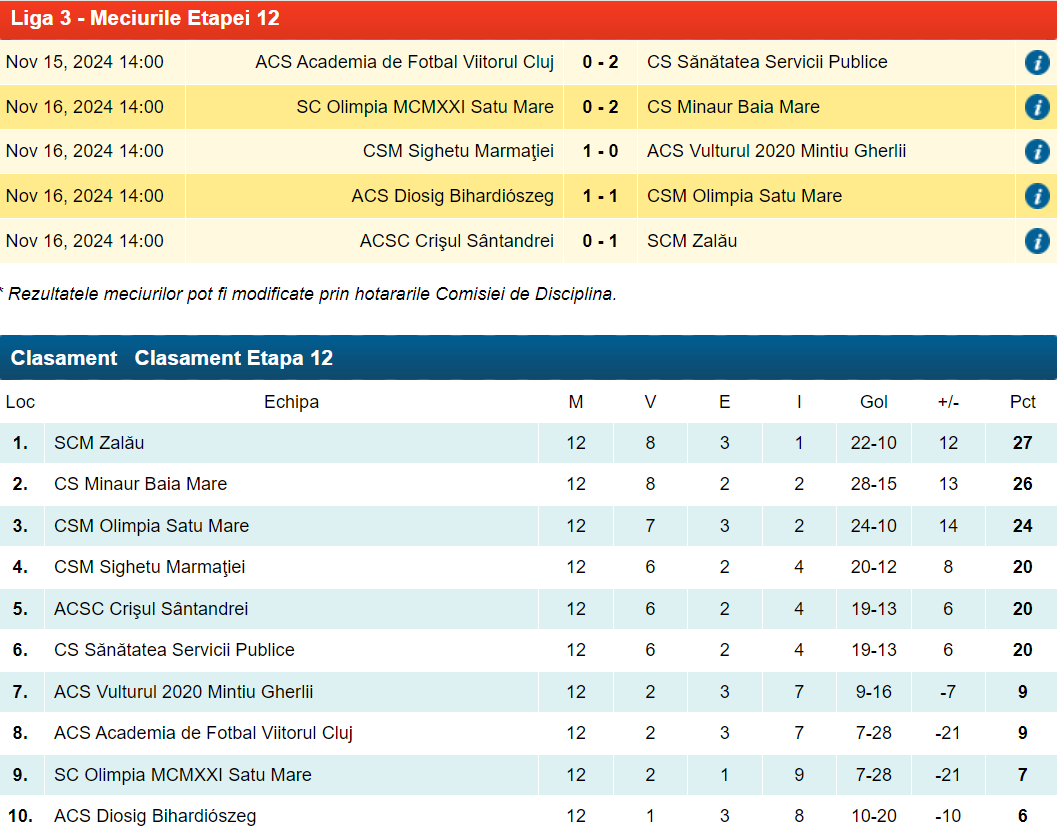
Task: Click the Pct column header
Action: [x=1022, y=402]
